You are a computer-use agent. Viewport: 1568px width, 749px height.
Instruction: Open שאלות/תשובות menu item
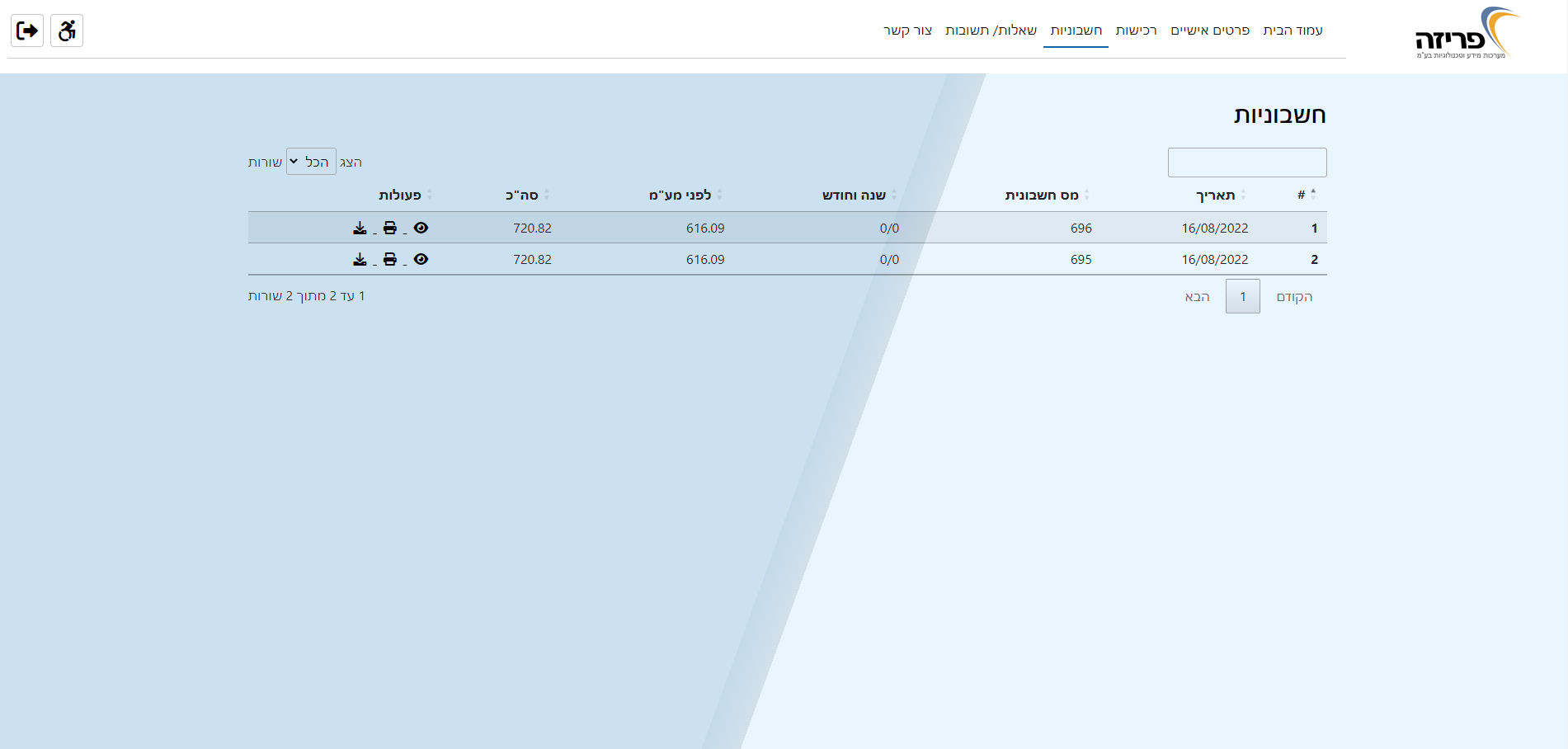(x=991, y=31)
